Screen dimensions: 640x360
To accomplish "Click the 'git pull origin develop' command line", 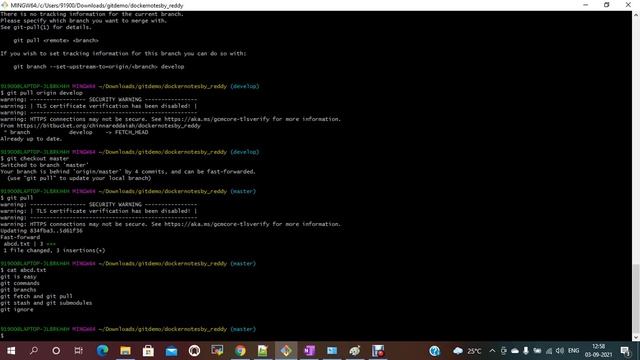I will [41, 93].
